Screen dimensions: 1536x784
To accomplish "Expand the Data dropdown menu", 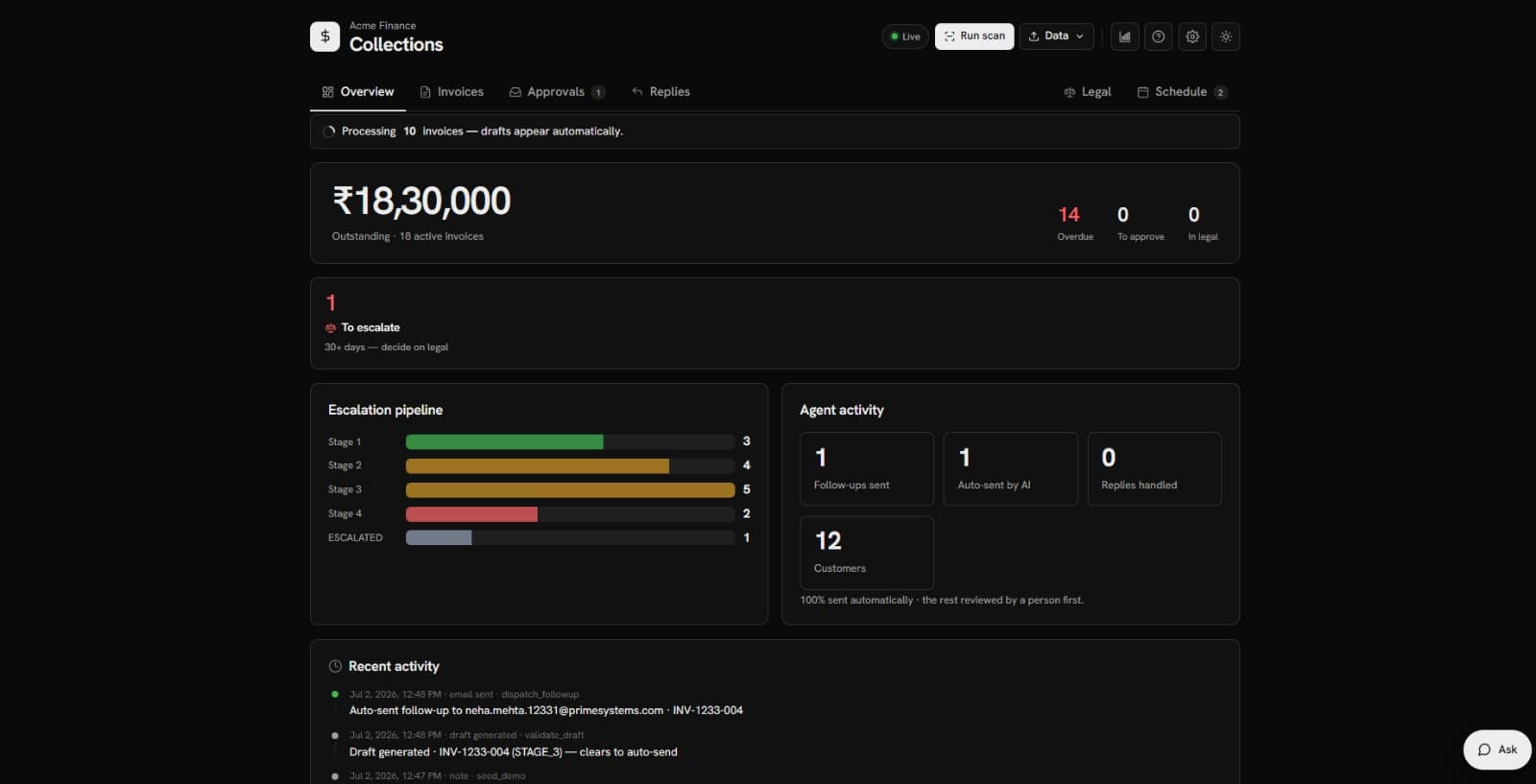I will (1056, 36).
